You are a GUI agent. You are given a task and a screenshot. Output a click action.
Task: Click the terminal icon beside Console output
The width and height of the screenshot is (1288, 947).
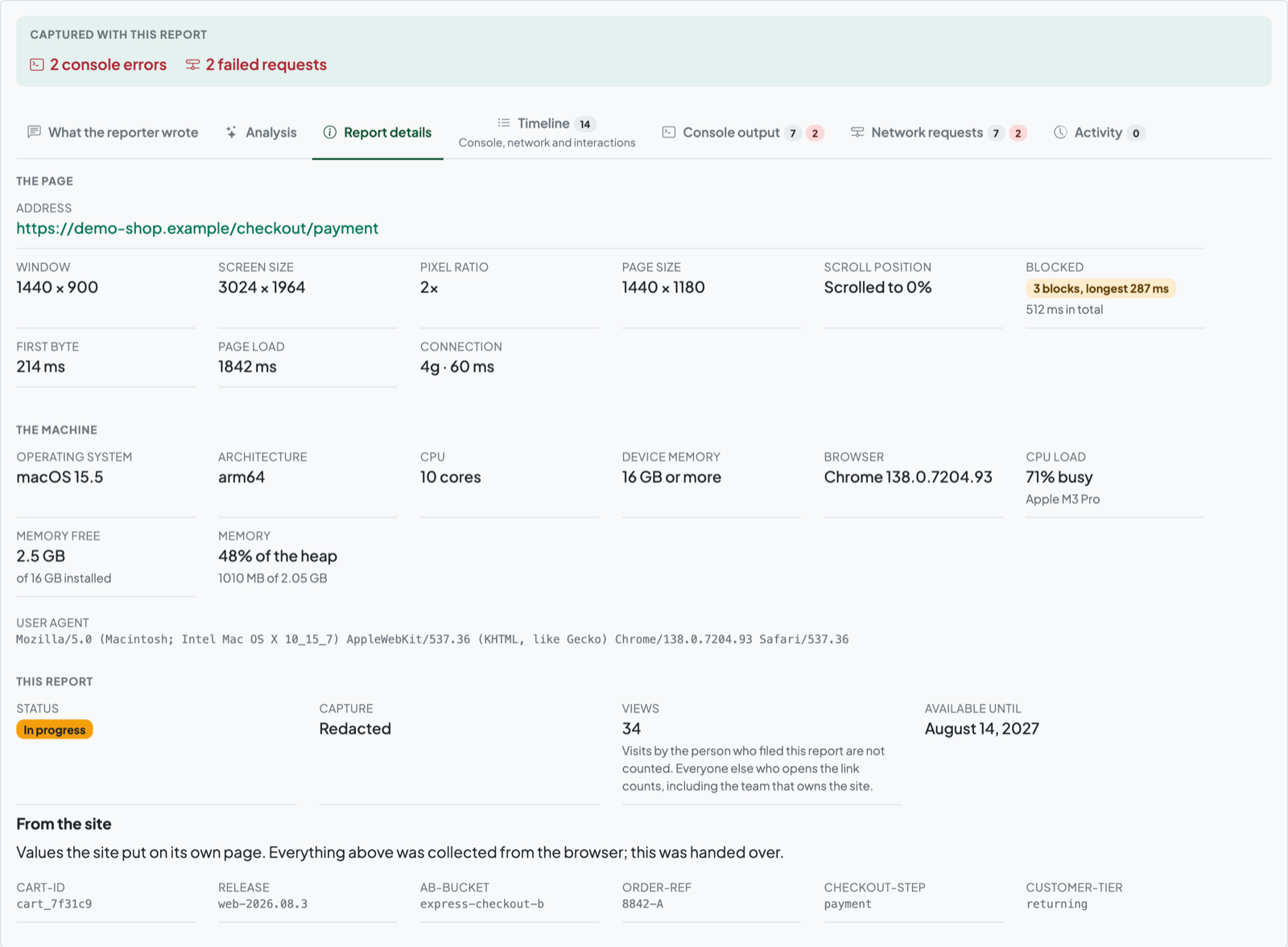[x=669, y=132]
